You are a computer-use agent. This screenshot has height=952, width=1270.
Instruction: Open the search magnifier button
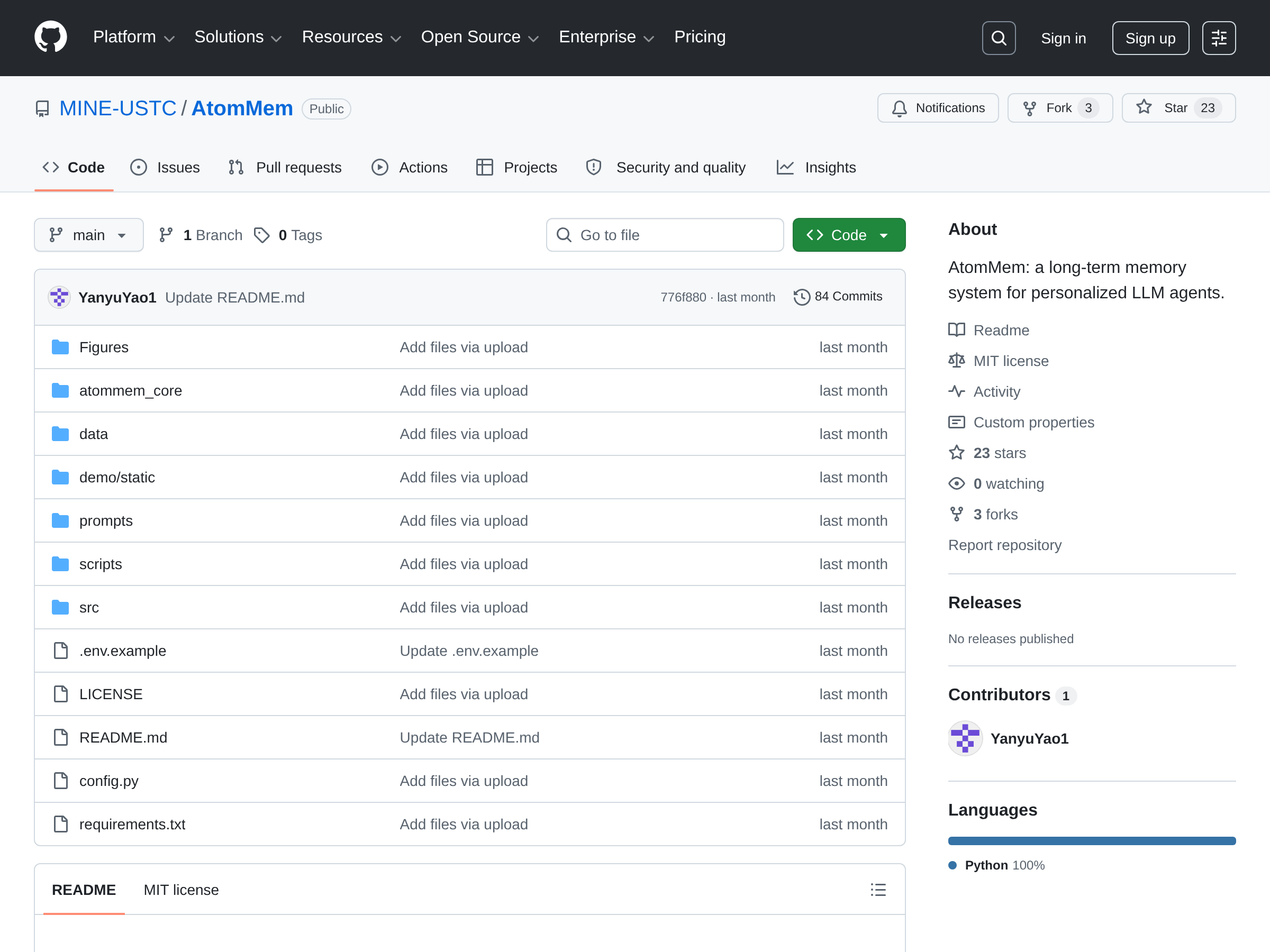pyautogui.click(x=999, y=38)
